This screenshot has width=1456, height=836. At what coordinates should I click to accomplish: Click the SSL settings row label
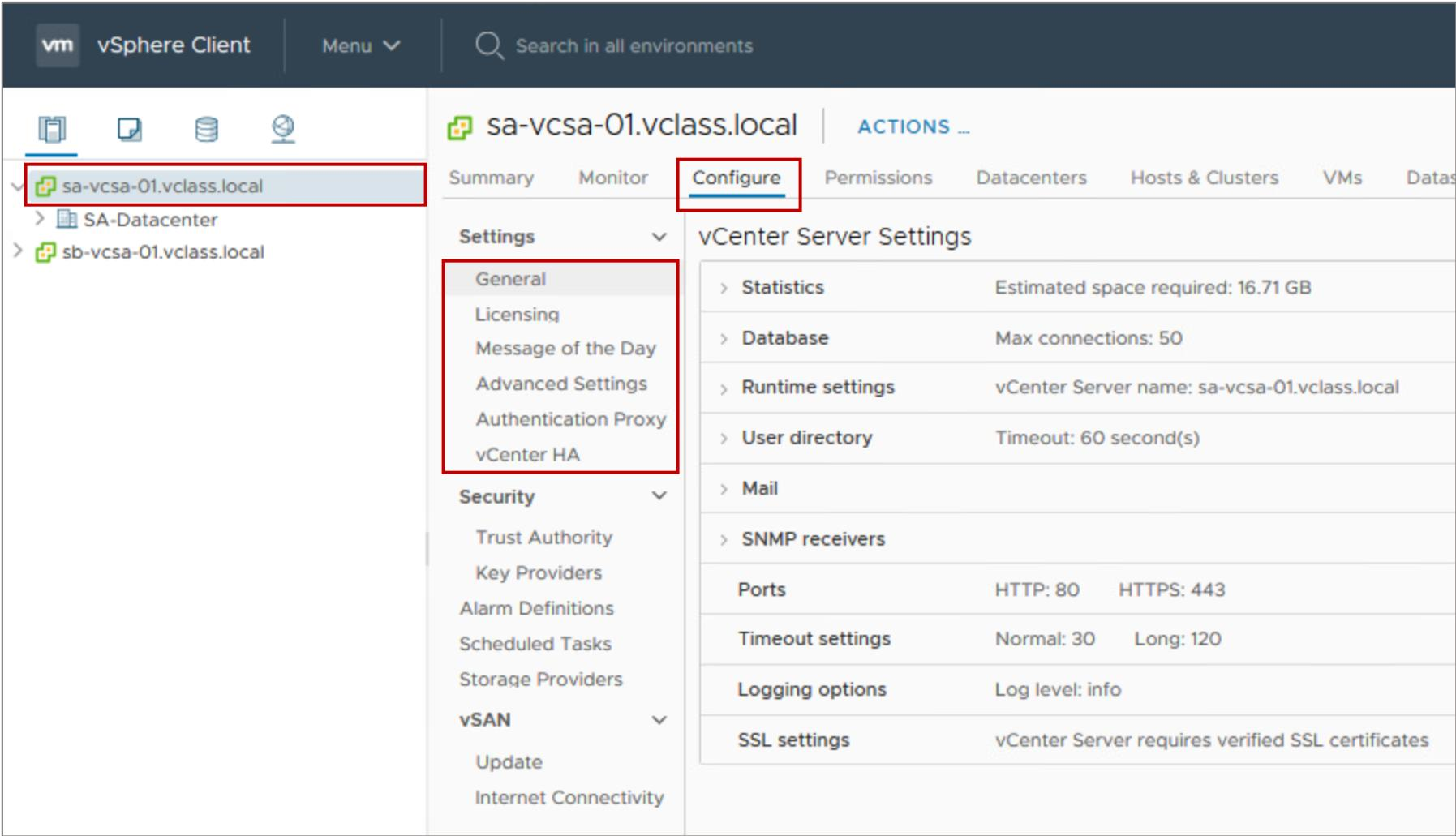point(793,740)
